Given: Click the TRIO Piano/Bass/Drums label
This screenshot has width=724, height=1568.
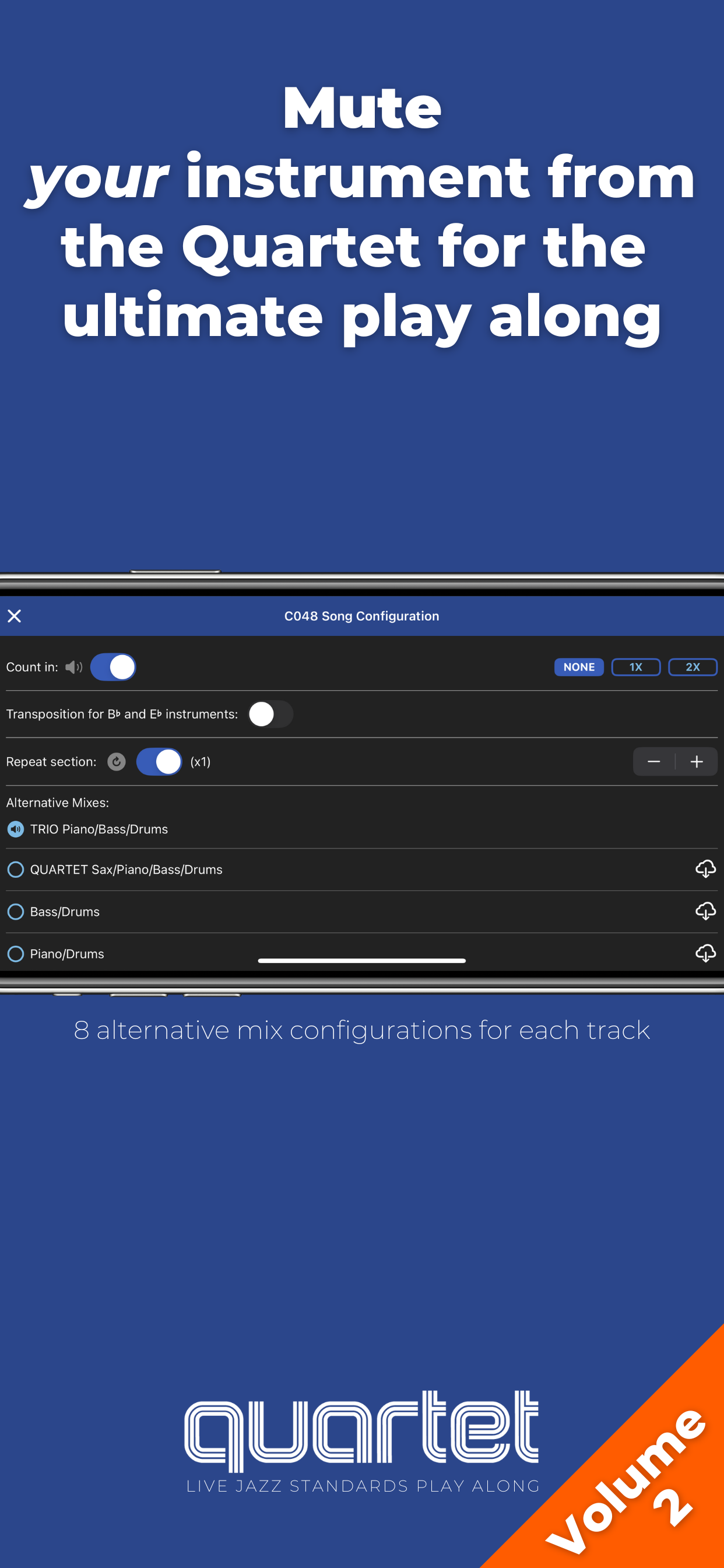Looking at the screenshot, I should (99, 829).
